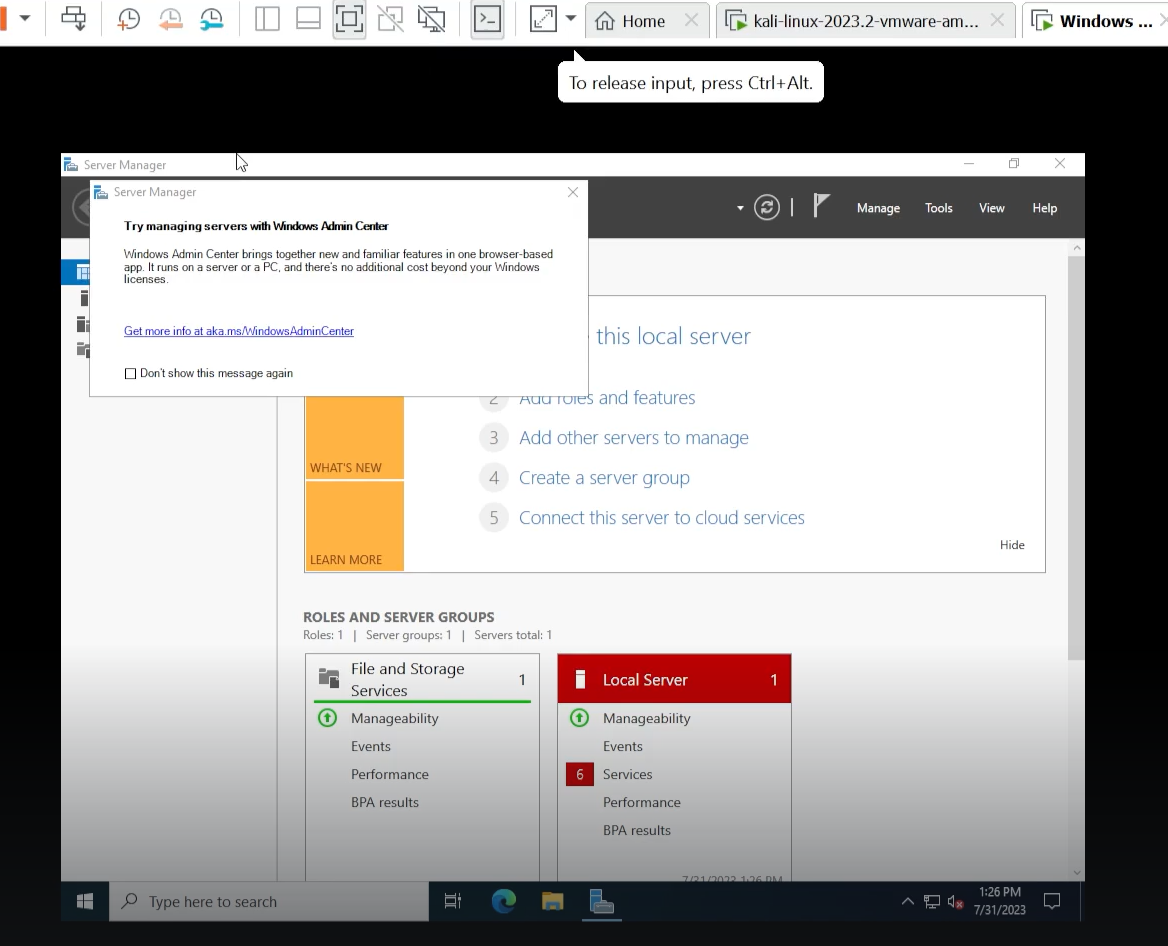Enter full screen mode icon

click(349, 19)
